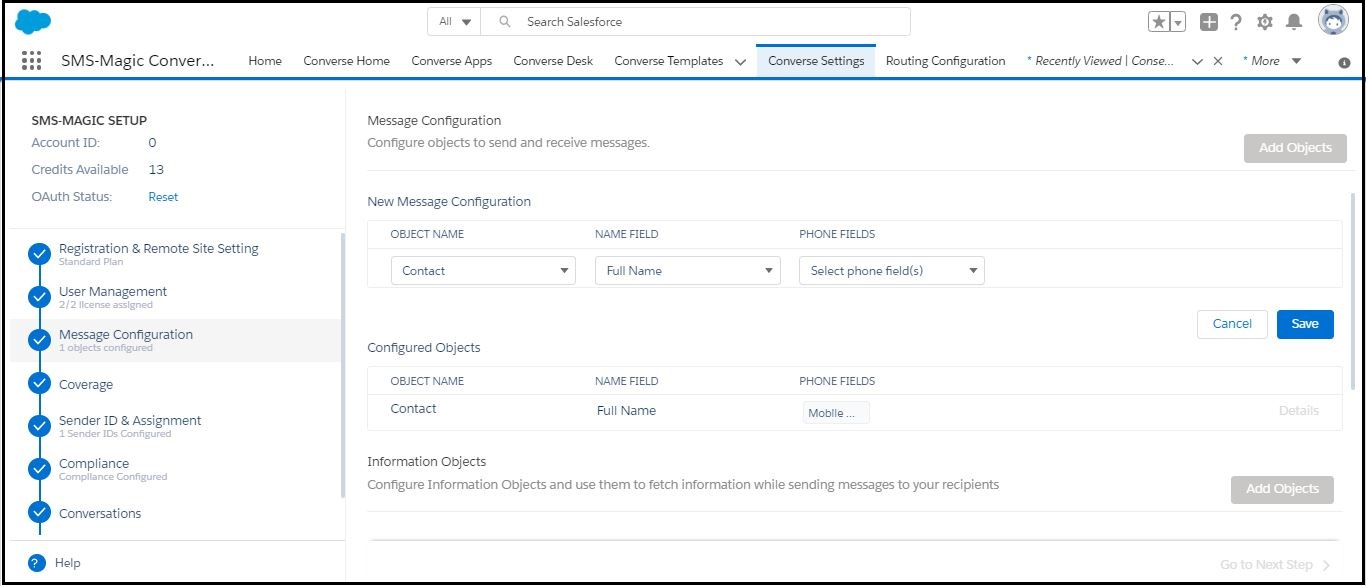1366x586 pixels.
Task: Open the search scope 'All' dropdown
Action: [455, 21]
